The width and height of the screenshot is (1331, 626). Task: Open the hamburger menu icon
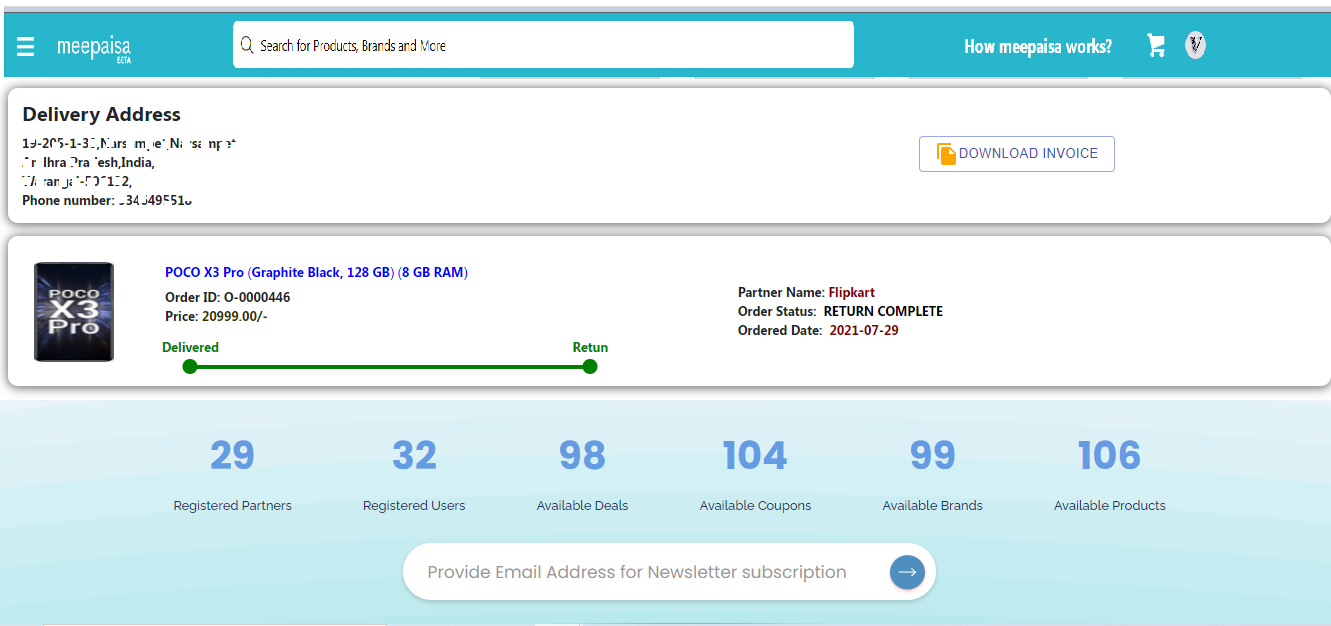[26, 46]
